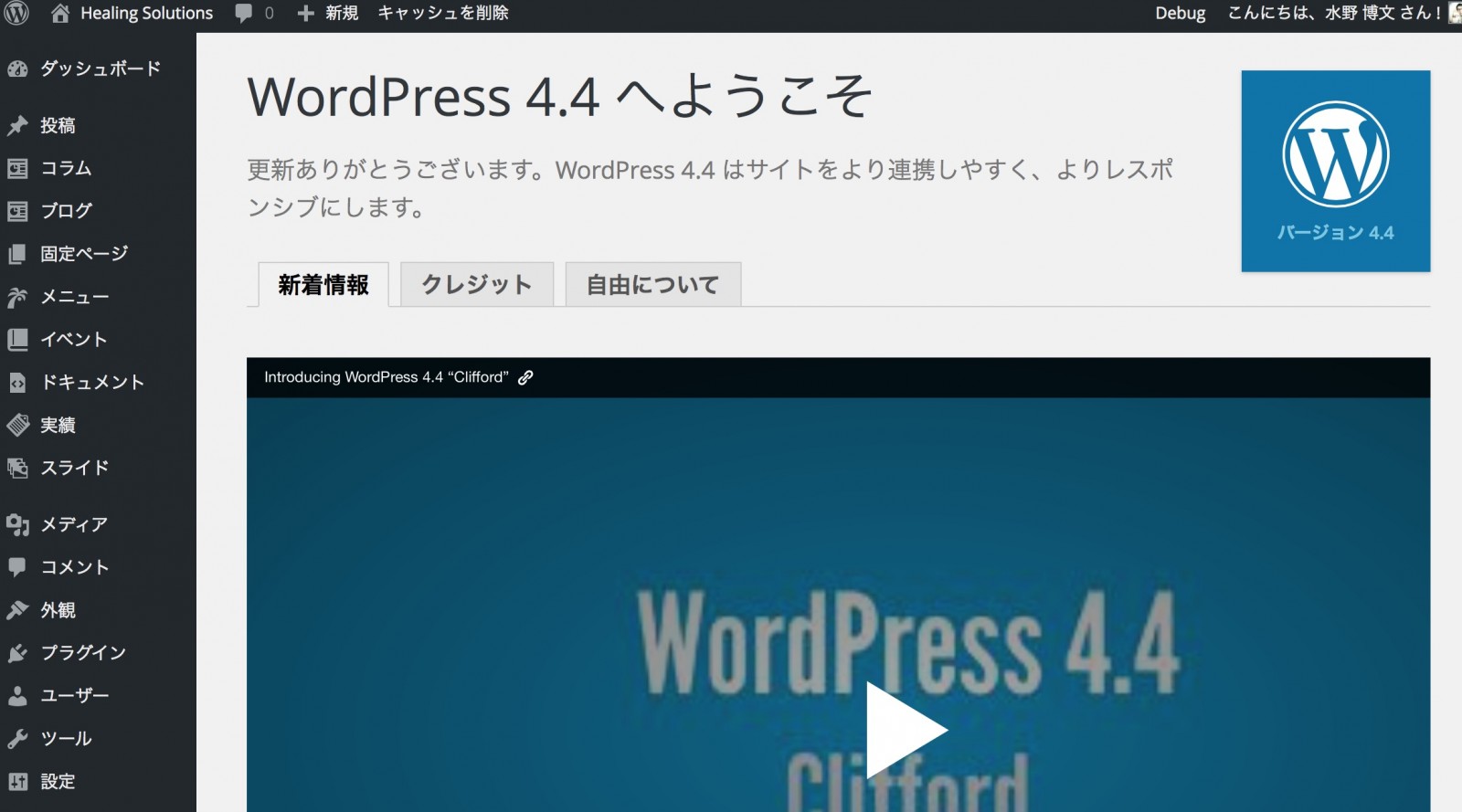Open the ツール menu label
This screenshot has height=812, width=1462.
66,739
